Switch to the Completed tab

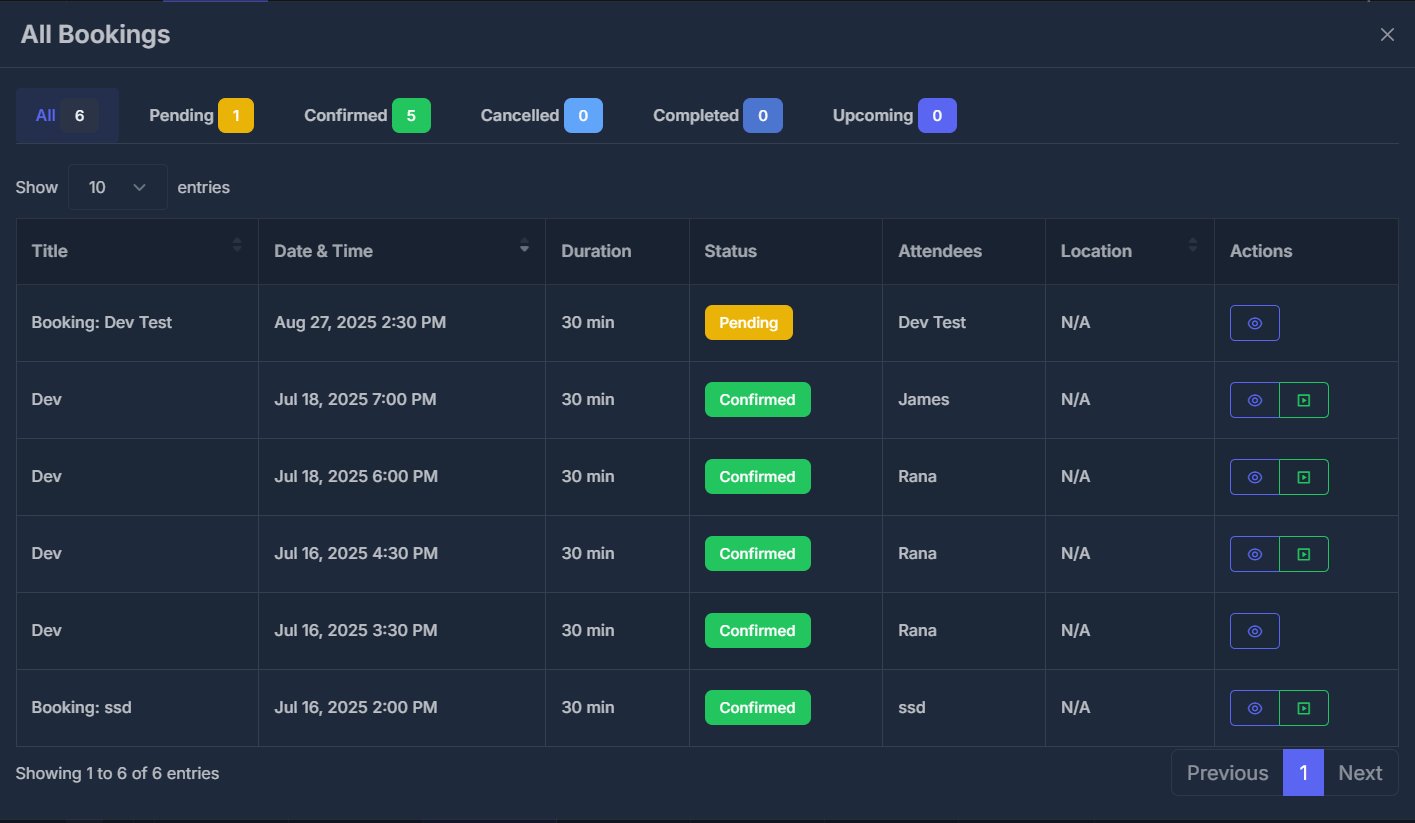pyautogui.click(x=717, y=115)
